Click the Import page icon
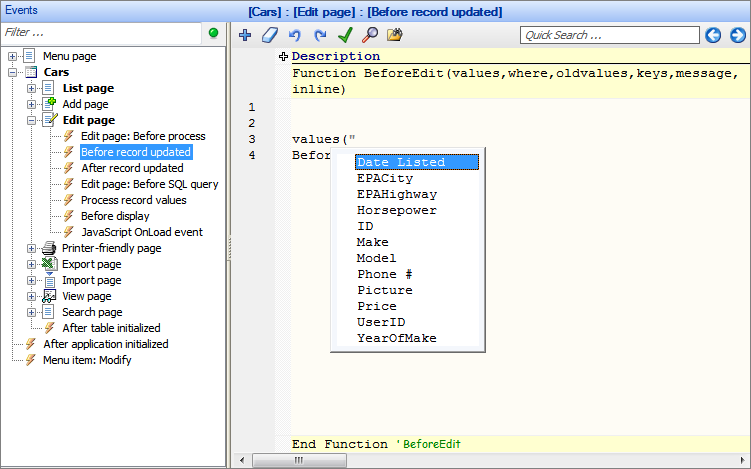Viewport: 751px width, 469px height. click(49, 280)
